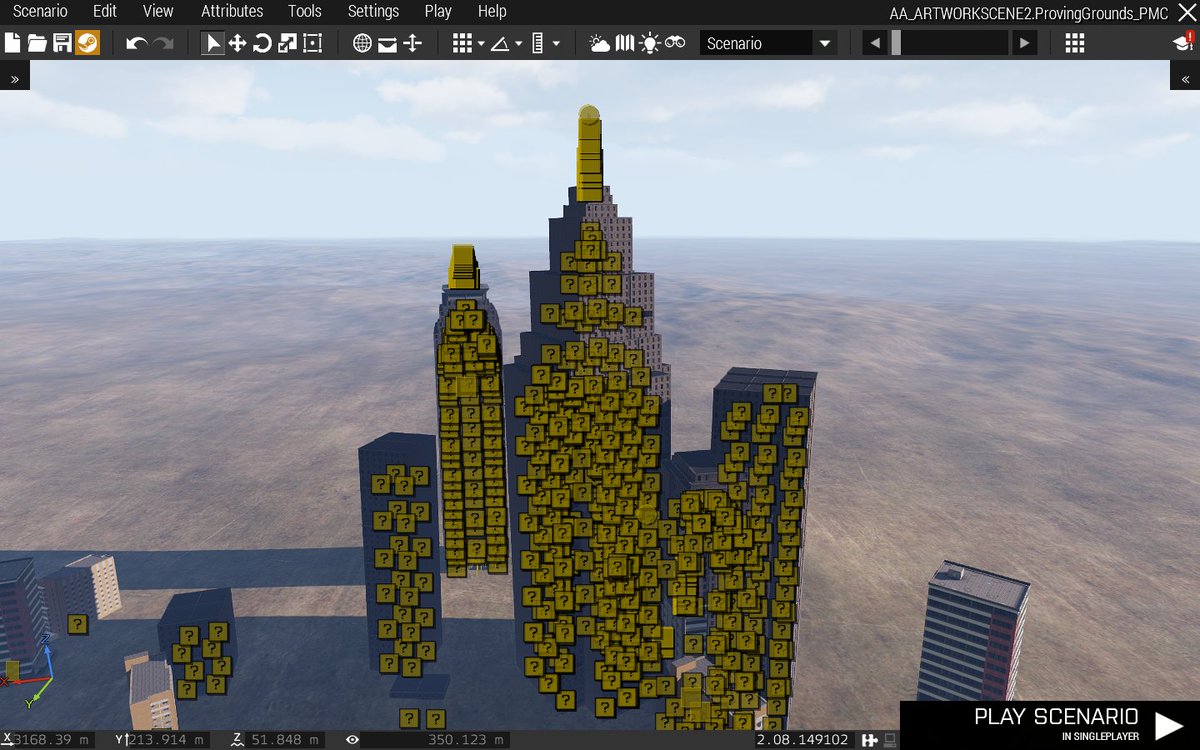This screenshot has height=750, width=1200.
Task: Toggle map textures icon
Action: click(625, 43)
